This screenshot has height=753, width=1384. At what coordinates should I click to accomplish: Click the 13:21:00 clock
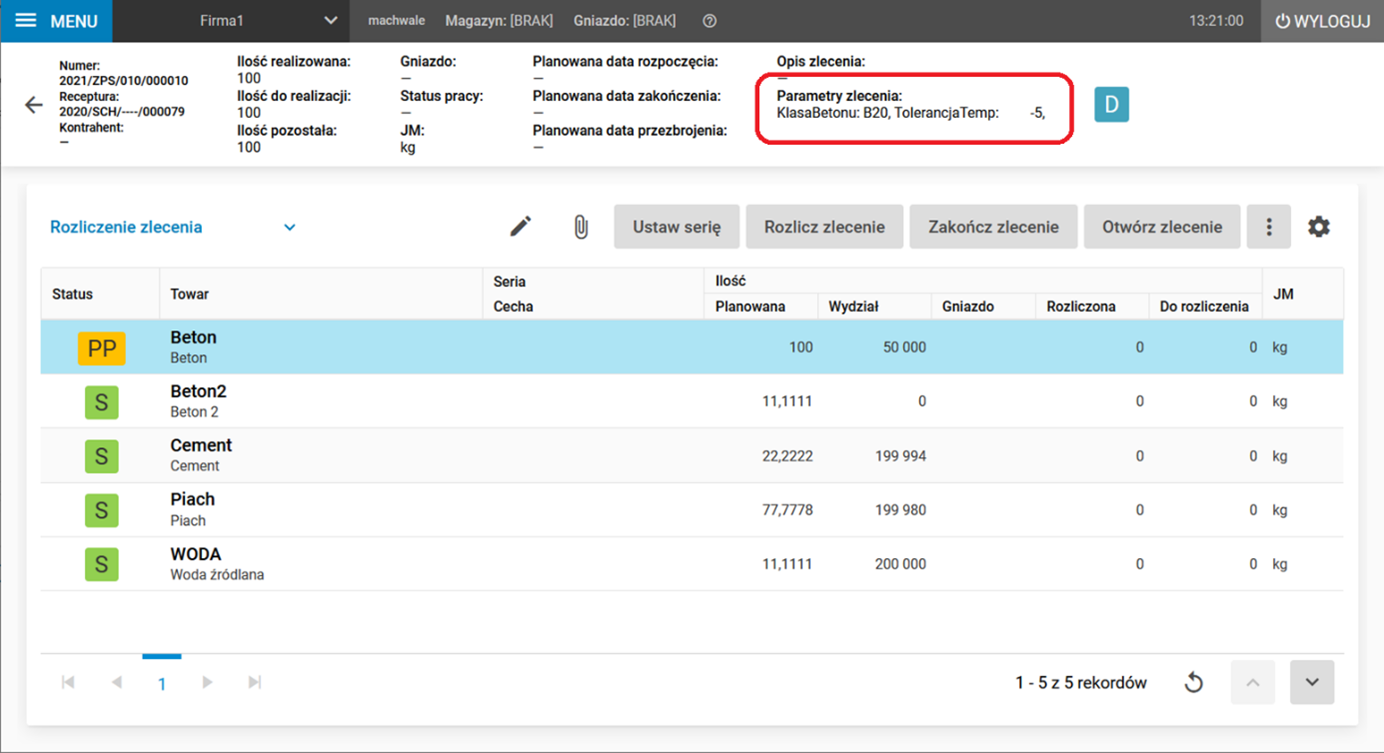coord(1216,21)
